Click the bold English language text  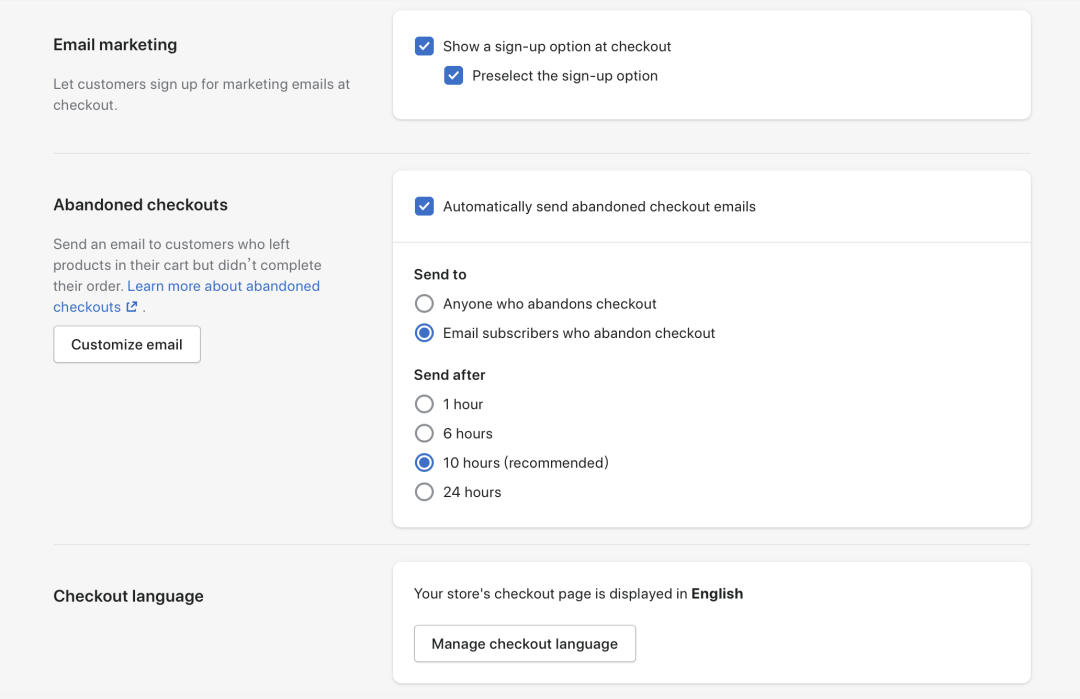coord(717,594)
